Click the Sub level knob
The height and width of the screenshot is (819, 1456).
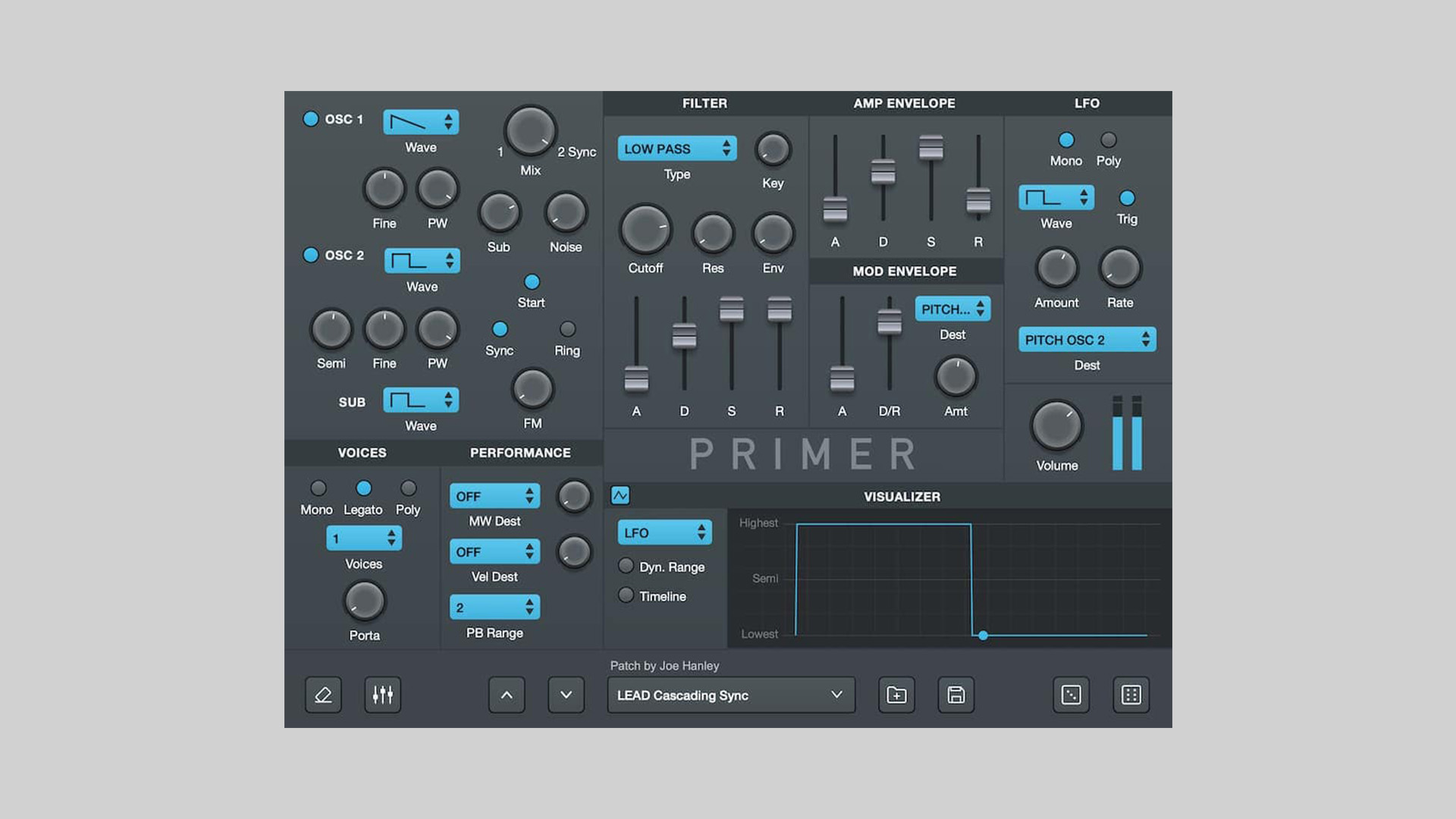point(499,212)
